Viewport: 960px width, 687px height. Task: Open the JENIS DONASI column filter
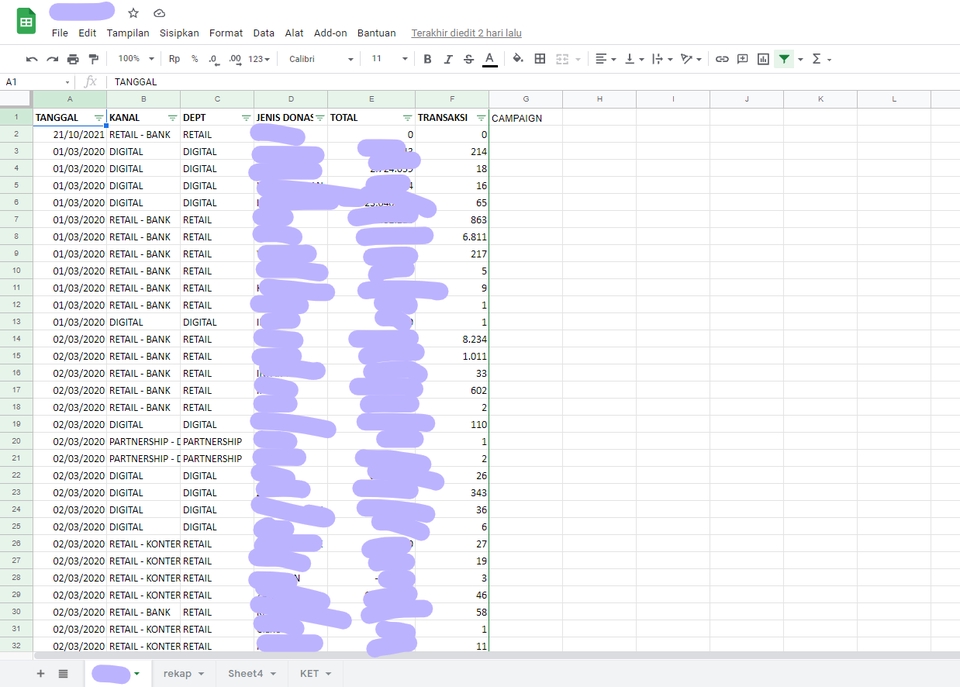click(x=320, y=118)
